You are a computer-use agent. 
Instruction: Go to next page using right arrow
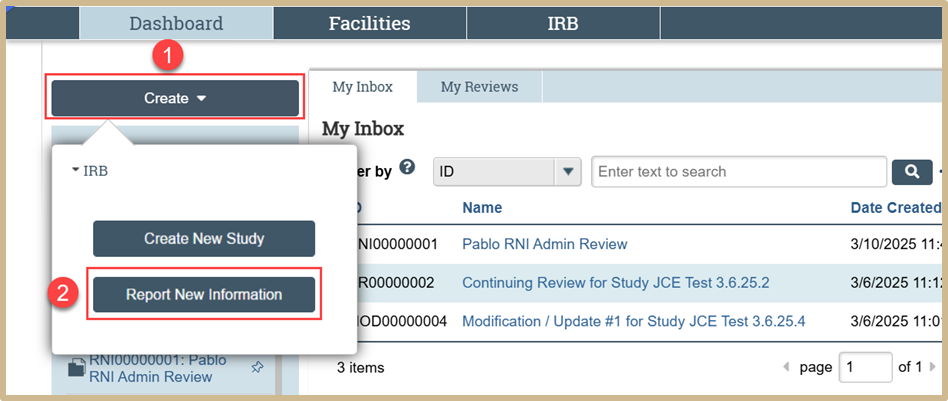pos(932,368)
